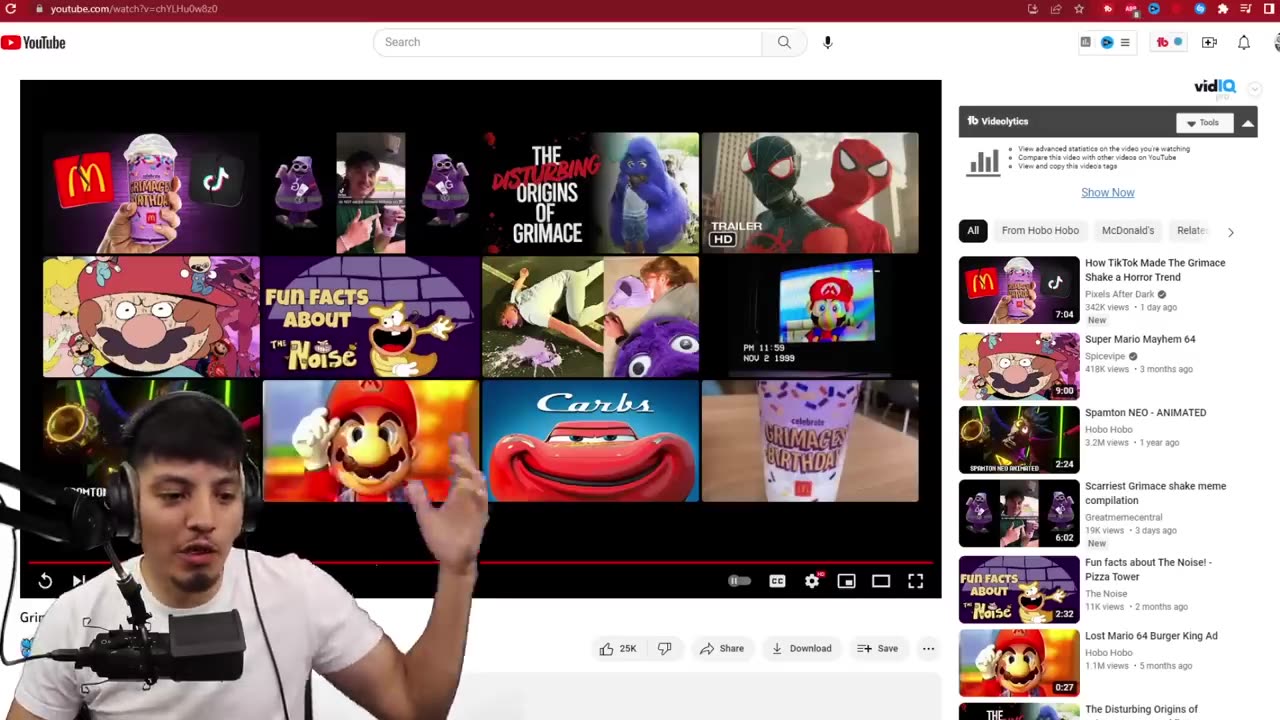Click the TubeBuddy icon in YouTube header
Screen dimensions: 1280x720
1162,42
